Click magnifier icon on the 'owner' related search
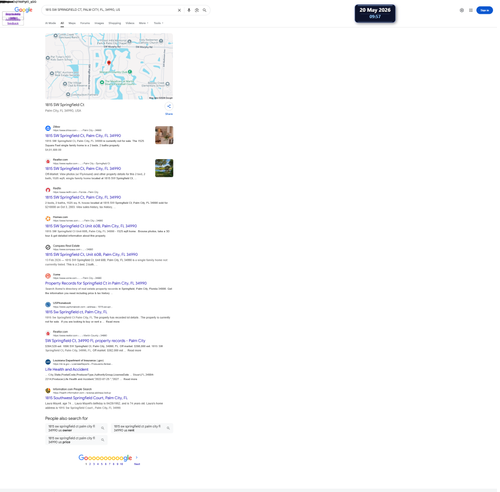Image resolution: width=500 pixels, height=492 pixels. pos(103,428)
